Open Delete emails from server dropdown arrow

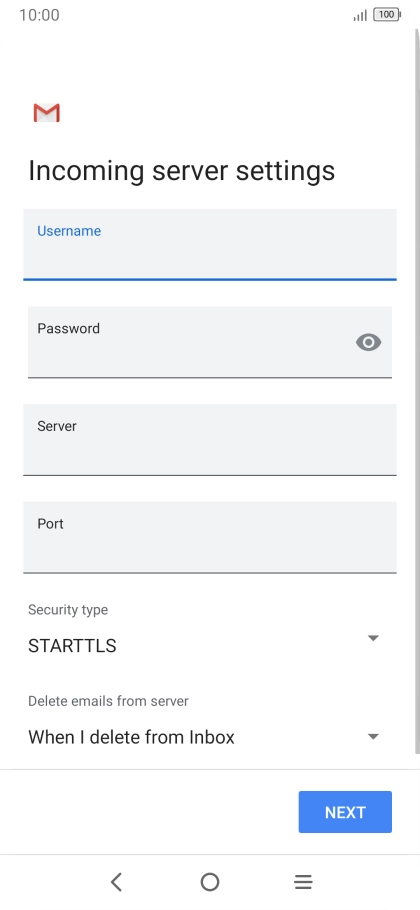(373, 736)
